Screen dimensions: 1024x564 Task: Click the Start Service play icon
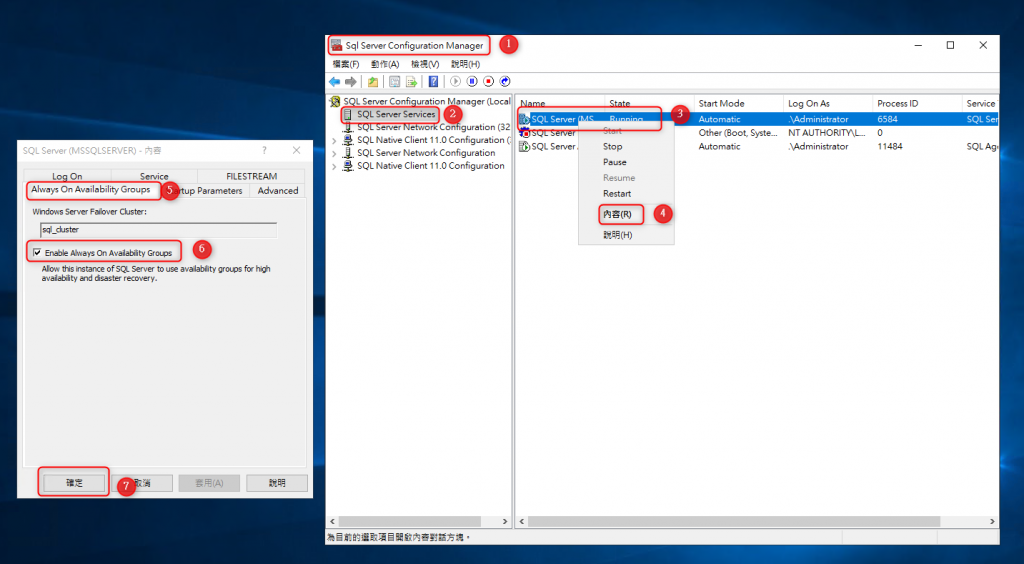[x=456, y=82]
